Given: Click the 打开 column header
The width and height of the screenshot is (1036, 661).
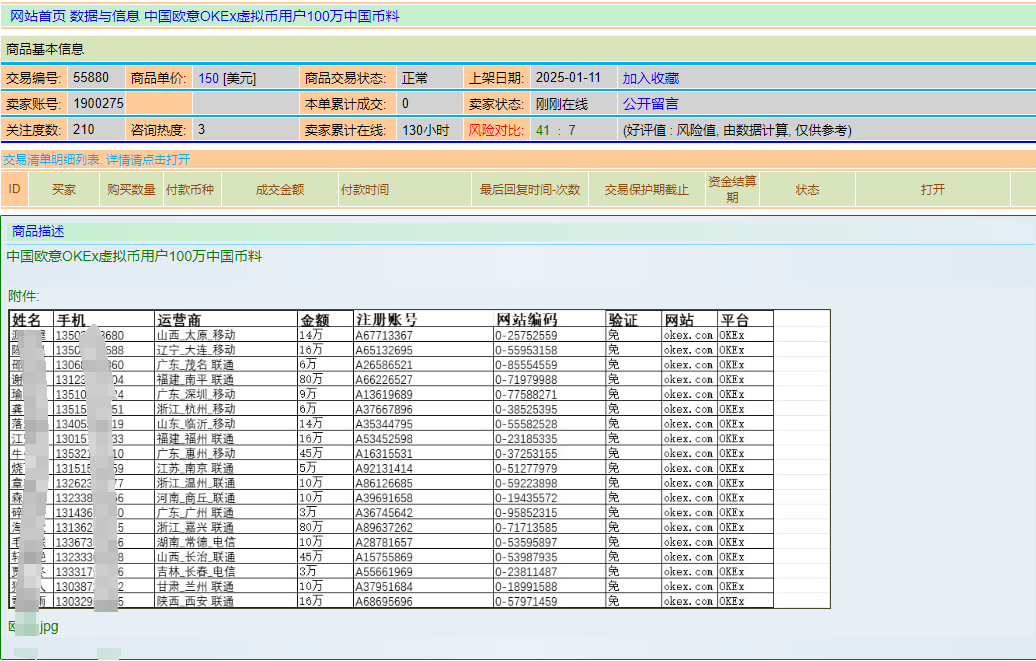Looking at the screenshot, I should point(932,190).
